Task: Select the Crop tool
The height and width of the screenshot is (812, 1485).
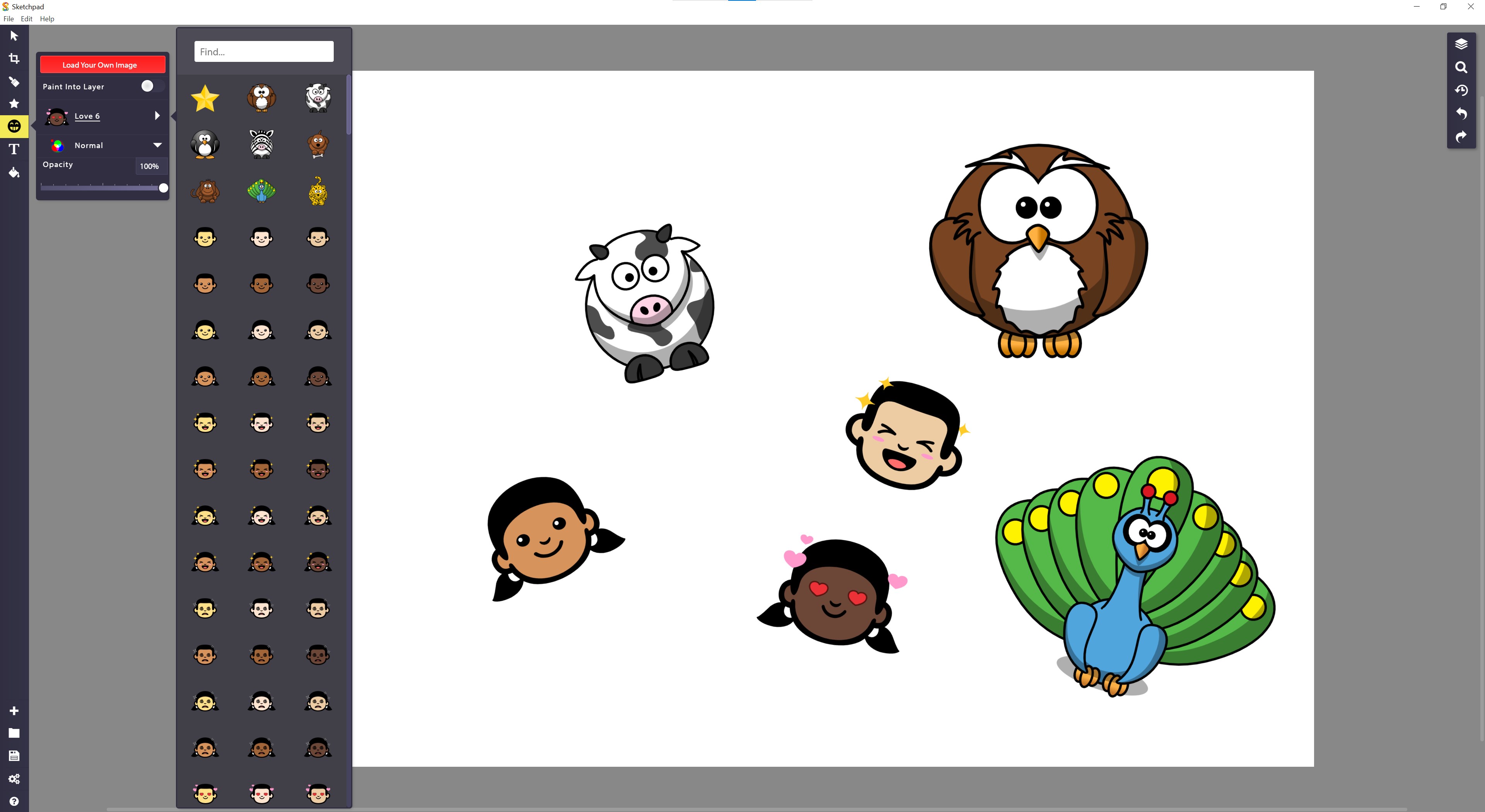Action: pos(14,58)
